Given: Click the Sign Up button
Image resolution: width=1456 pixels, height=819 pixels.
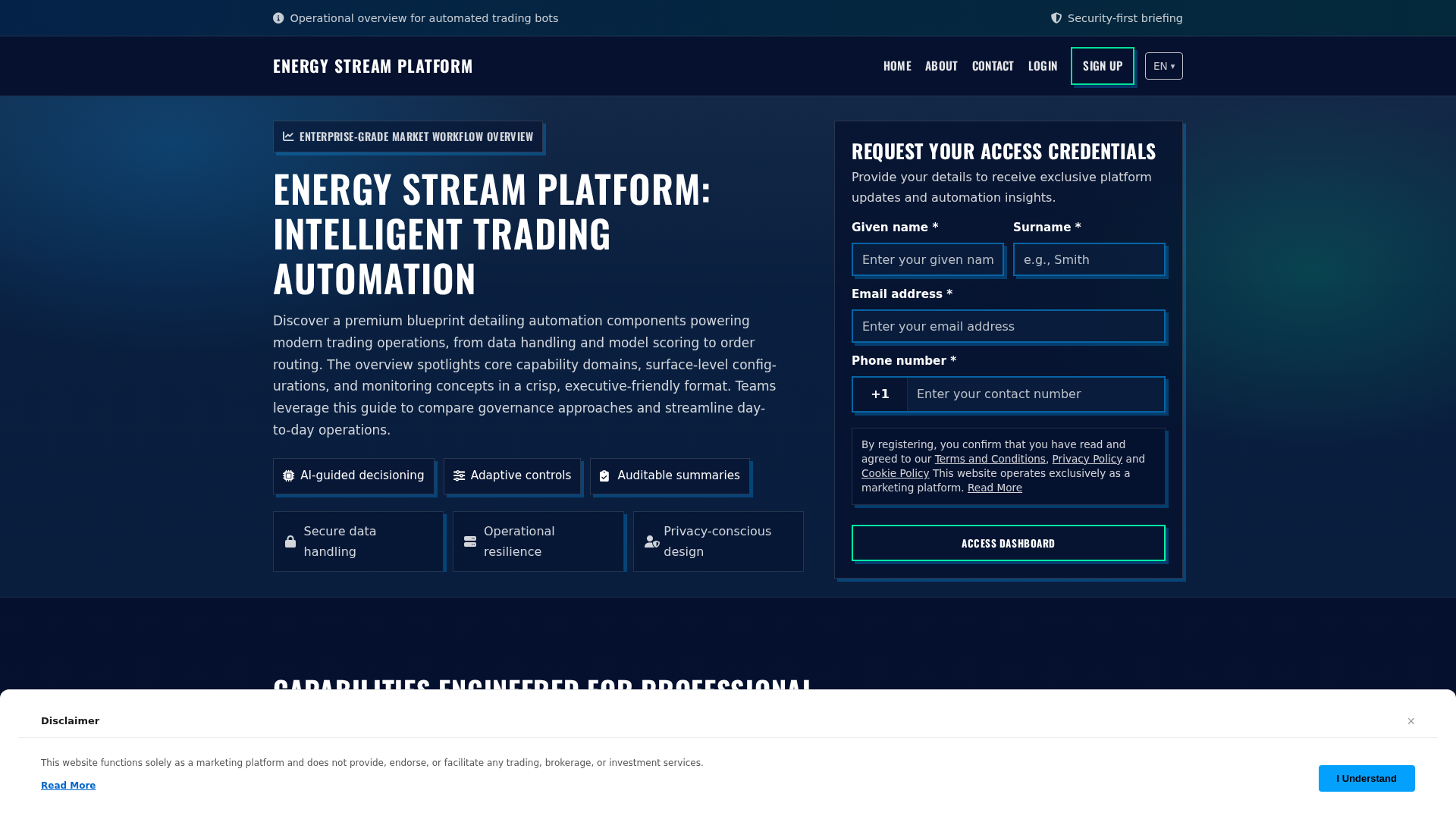Looking at the screenshot, I should tap(1103, 66).
